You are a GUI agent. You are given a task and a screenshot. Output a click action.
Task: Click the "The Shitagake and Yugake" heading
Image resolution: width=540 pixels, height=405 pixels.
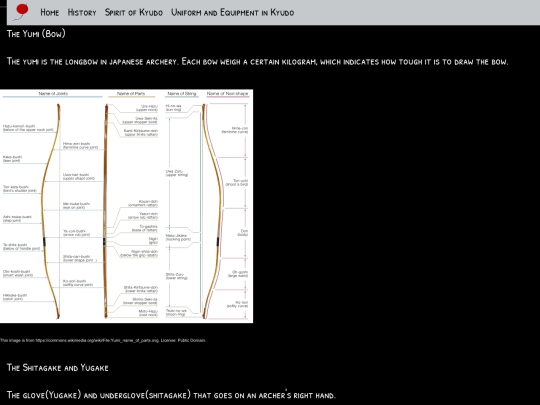point(58,368)
